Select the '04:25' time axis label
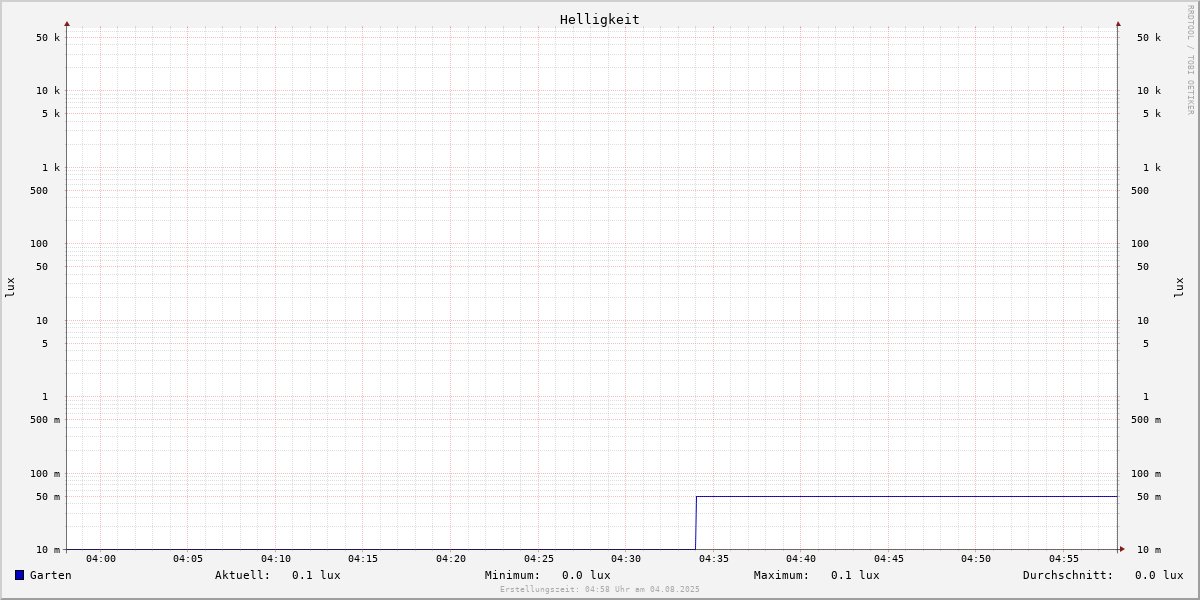 539,559
